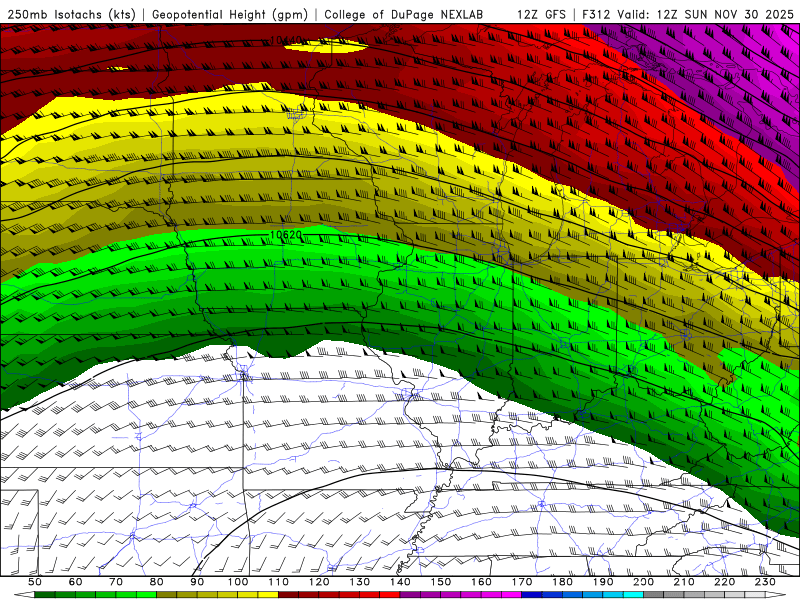Click the cyan color bar segment
The width and height of the screenshot is (800, 600).
click(634, 595)
